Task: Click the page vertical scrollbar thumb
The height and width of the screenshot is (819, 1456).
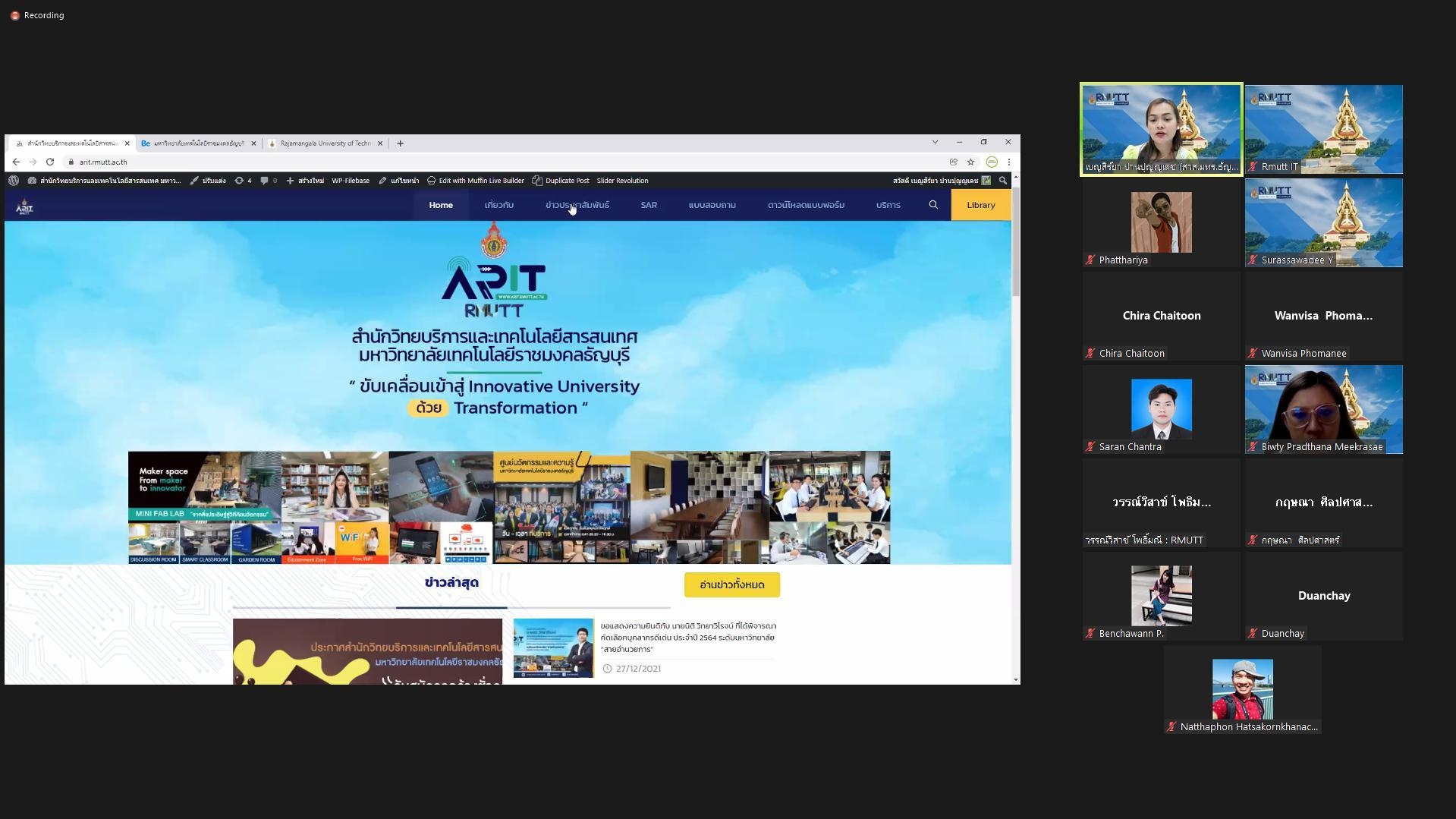Action: point(1016,243)
